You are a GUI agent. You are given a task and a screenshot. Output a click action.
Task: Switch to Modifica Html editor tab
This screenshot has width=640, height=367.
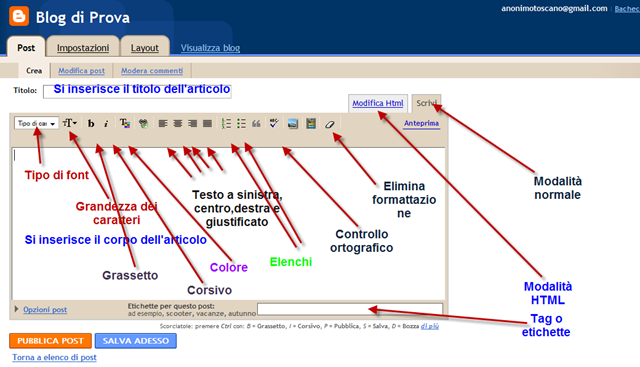pos(378,103)
